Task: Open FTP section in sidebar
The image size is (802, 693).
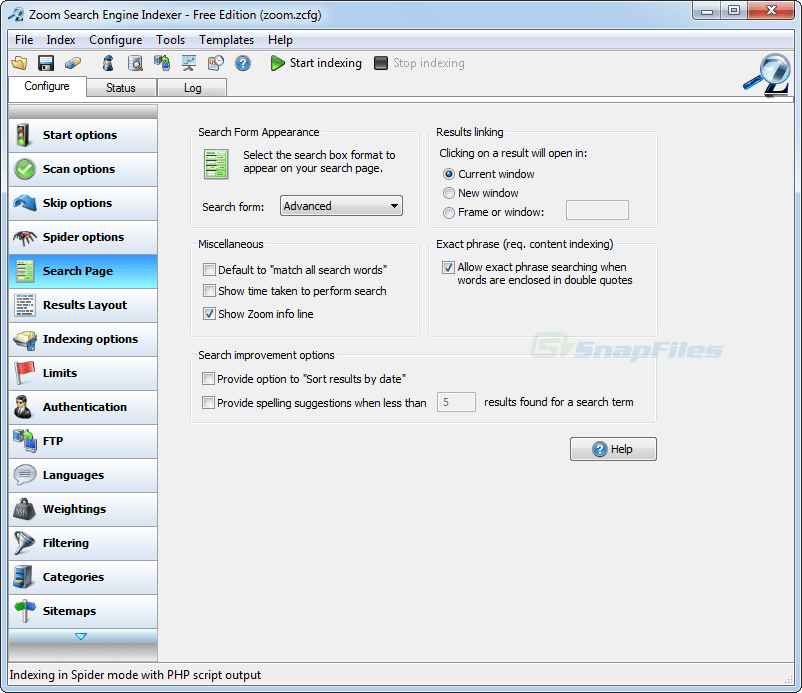Action: [x=83, y=442]
